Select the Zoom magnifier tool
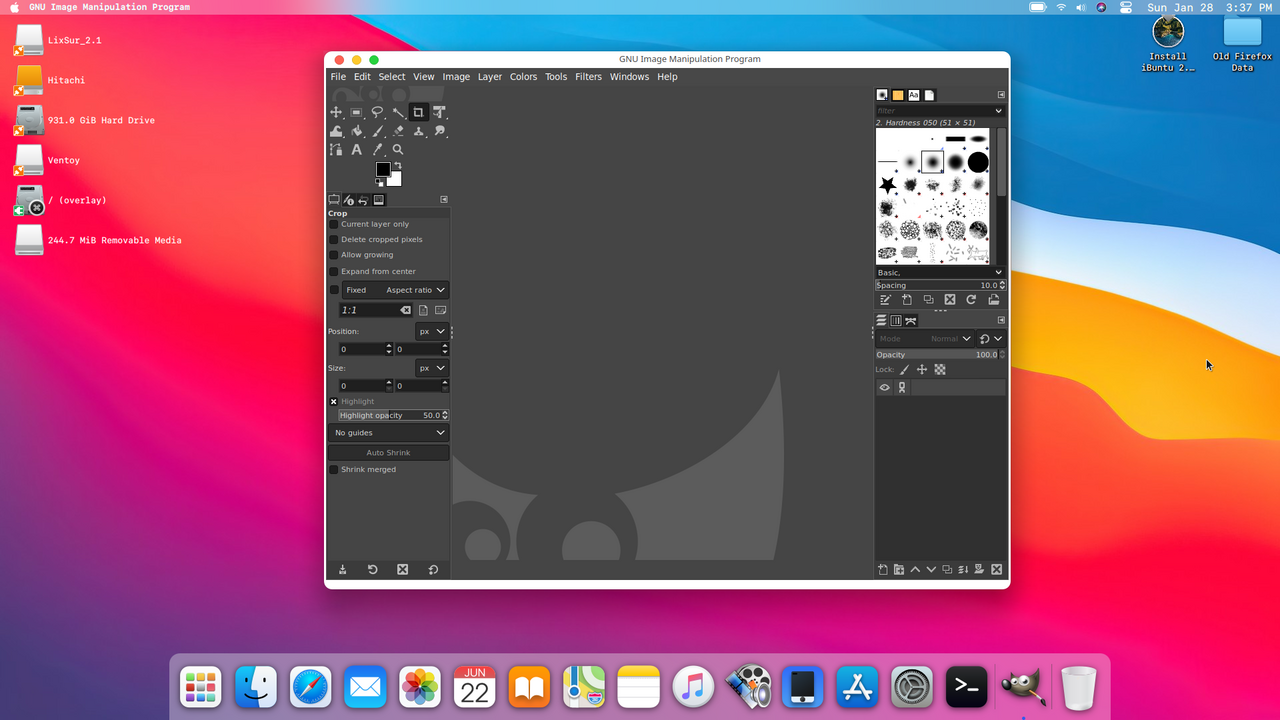Viewport: 1280px width, 720px height. [x=398, y=150]
